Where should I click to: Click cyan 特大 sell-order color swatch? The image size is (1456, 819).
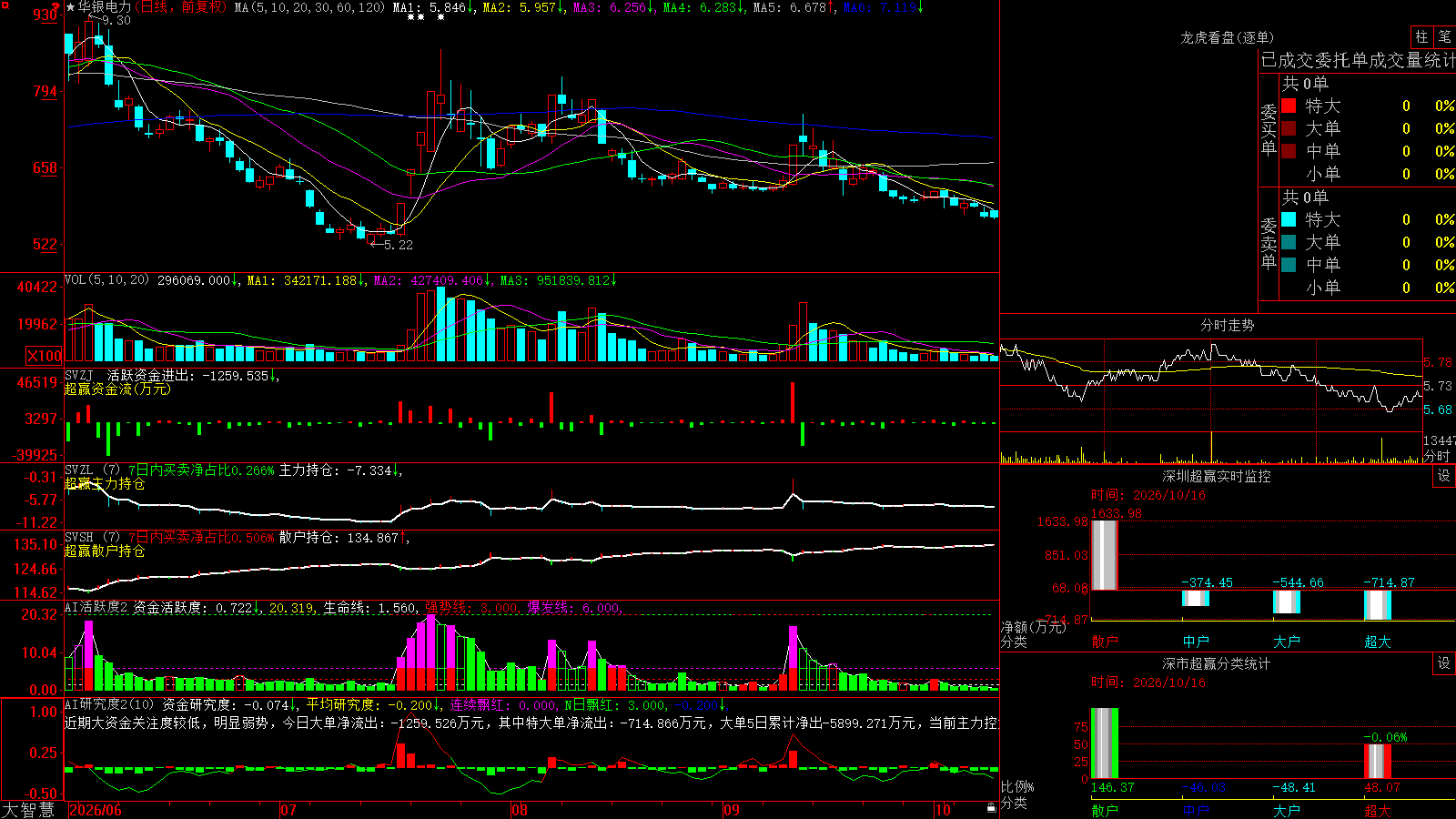[x=1289, y=219]
